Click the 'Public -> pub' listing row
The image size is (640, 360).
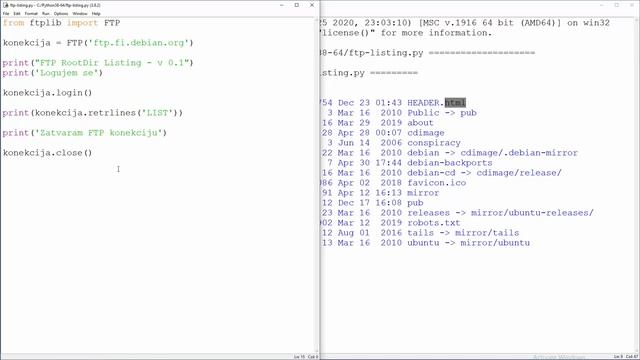pos(442,113)
